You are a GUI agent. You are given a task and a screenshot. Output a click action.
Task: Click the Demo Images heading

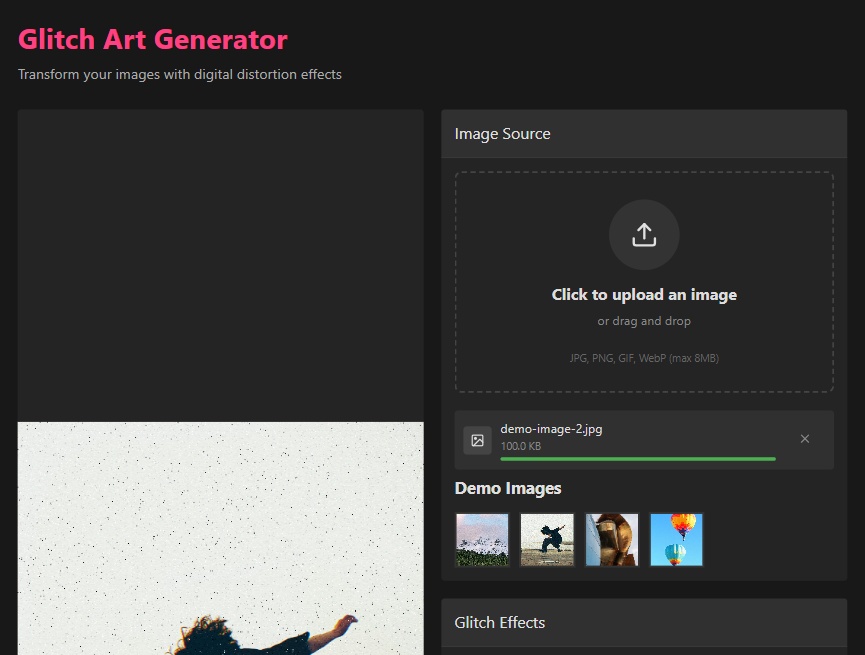click(508, 488)
